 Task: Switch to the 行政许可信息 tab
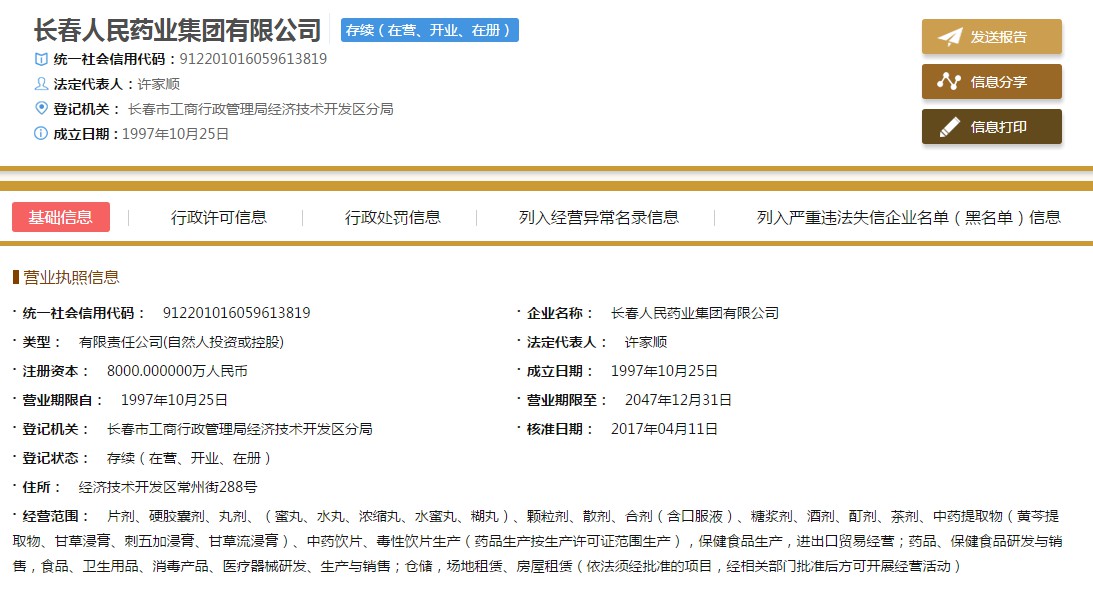pos(219,217)
